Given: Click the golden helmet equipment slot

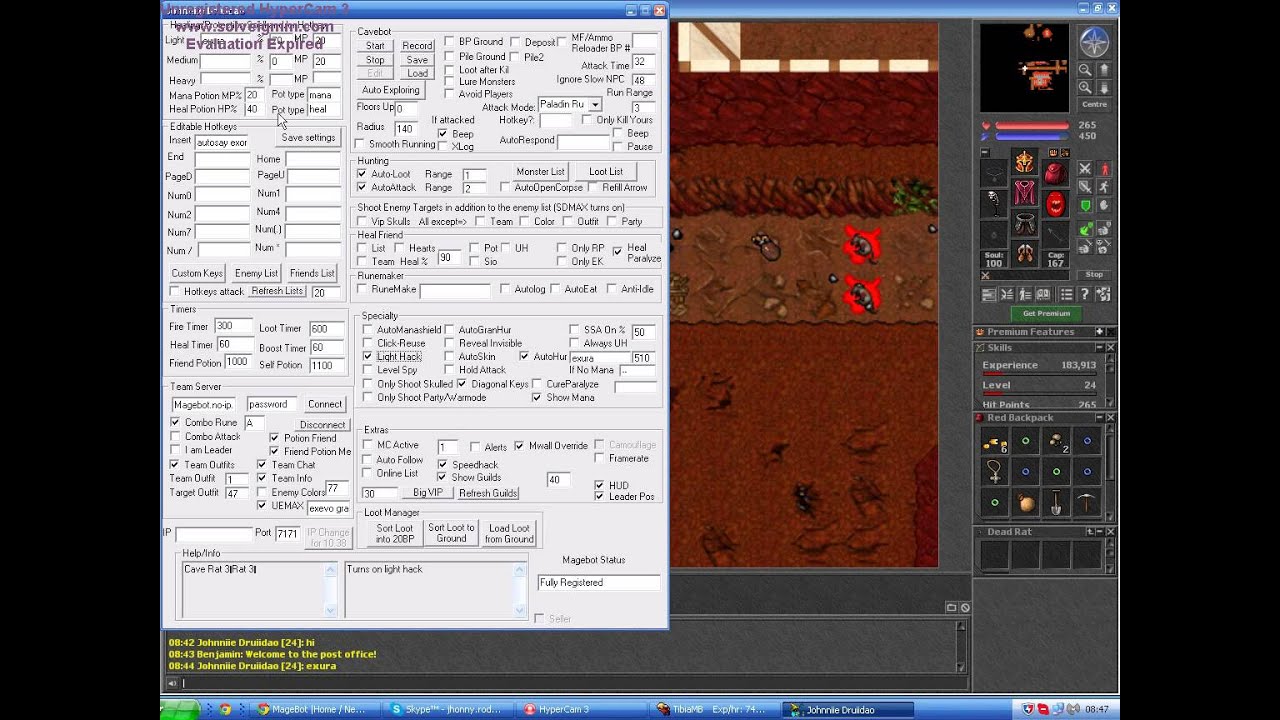Looking at the screenshot, I should [1024, 162].
